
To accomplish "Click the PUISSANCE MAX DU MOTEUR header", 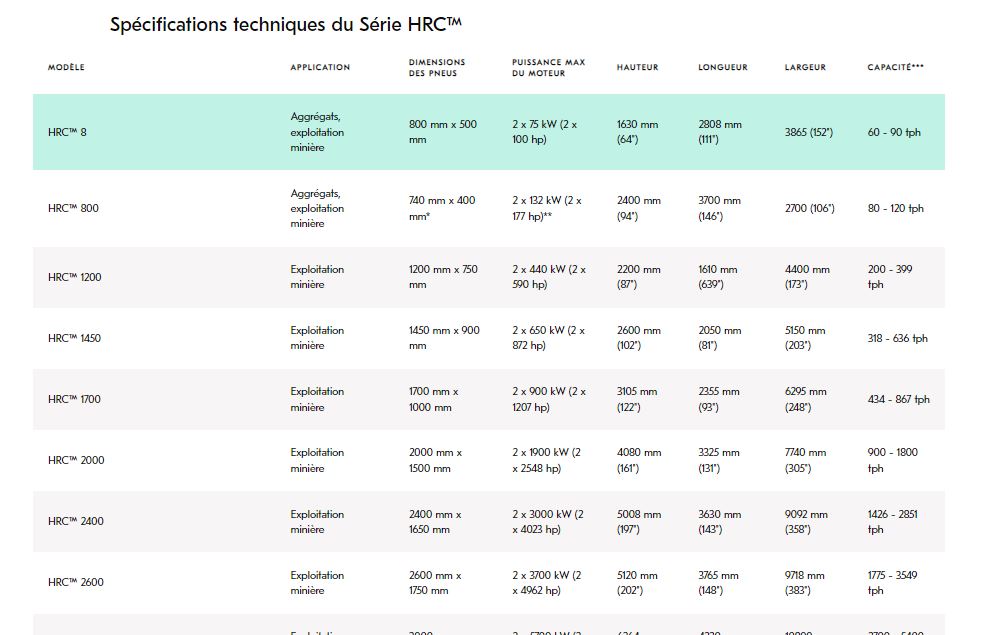I will [x=548, y=68].
